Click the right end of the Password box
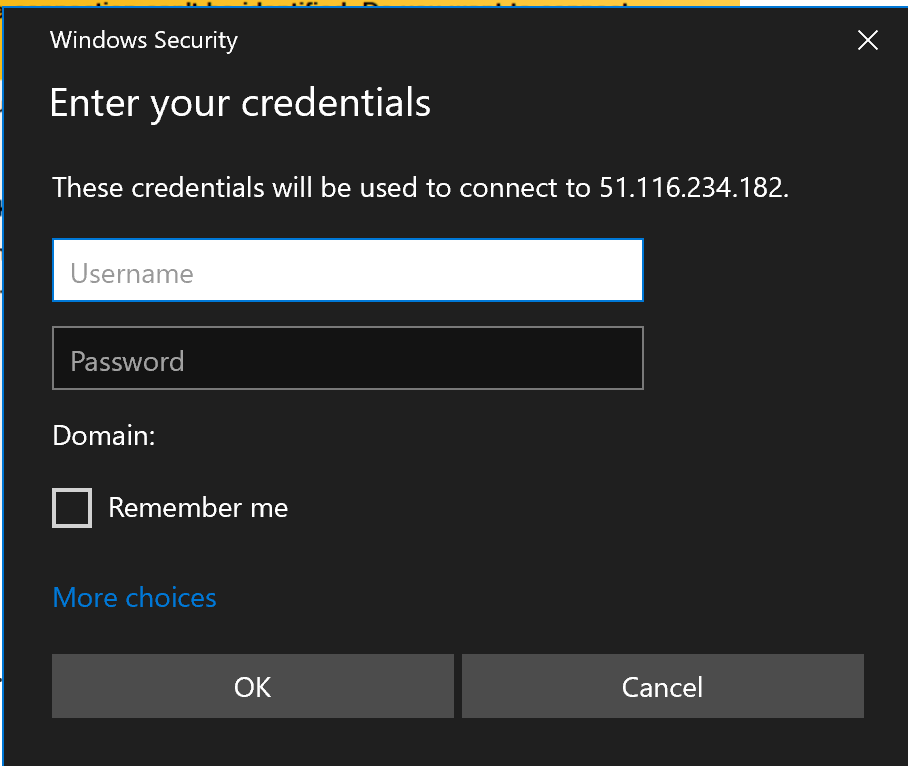 click(620, 358)
